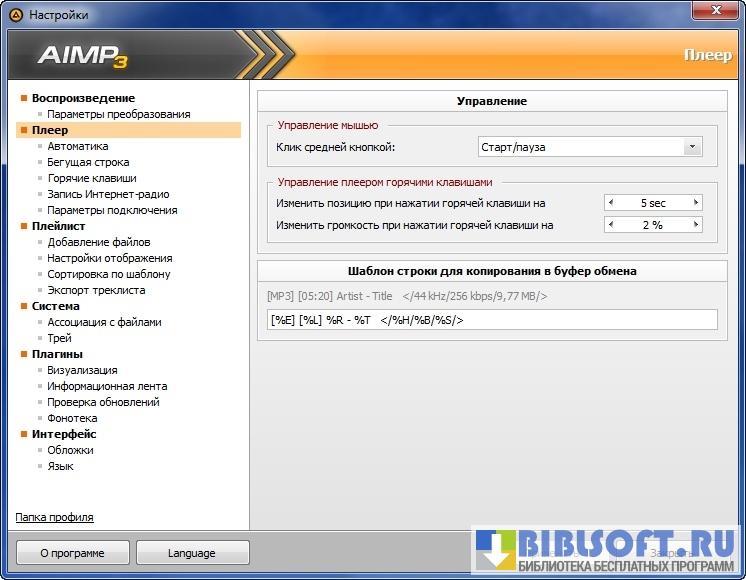Image resolution: width=746 pixels, height=580 pixels.
Task: Increase volume change step with right arrow
Action: [696, 225]
